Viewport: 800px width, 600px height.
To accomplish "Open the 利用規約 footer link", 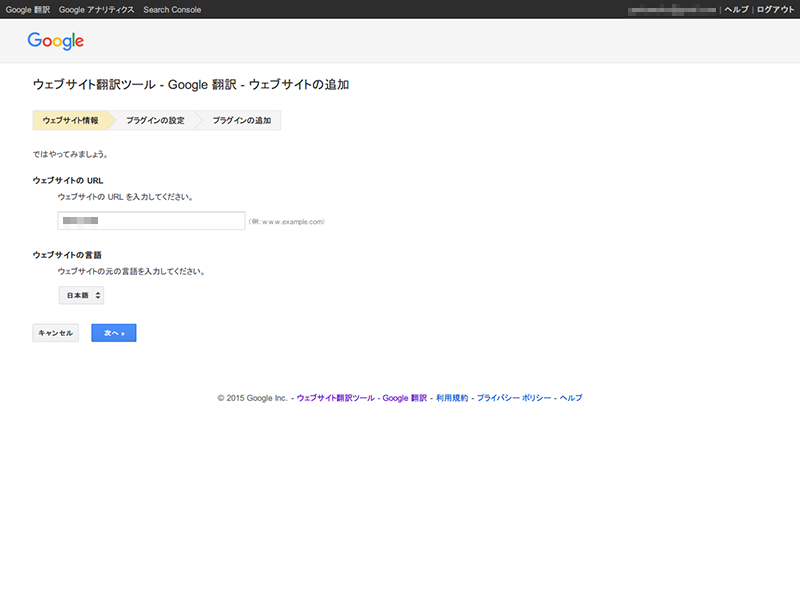I will tap(452, 398).
